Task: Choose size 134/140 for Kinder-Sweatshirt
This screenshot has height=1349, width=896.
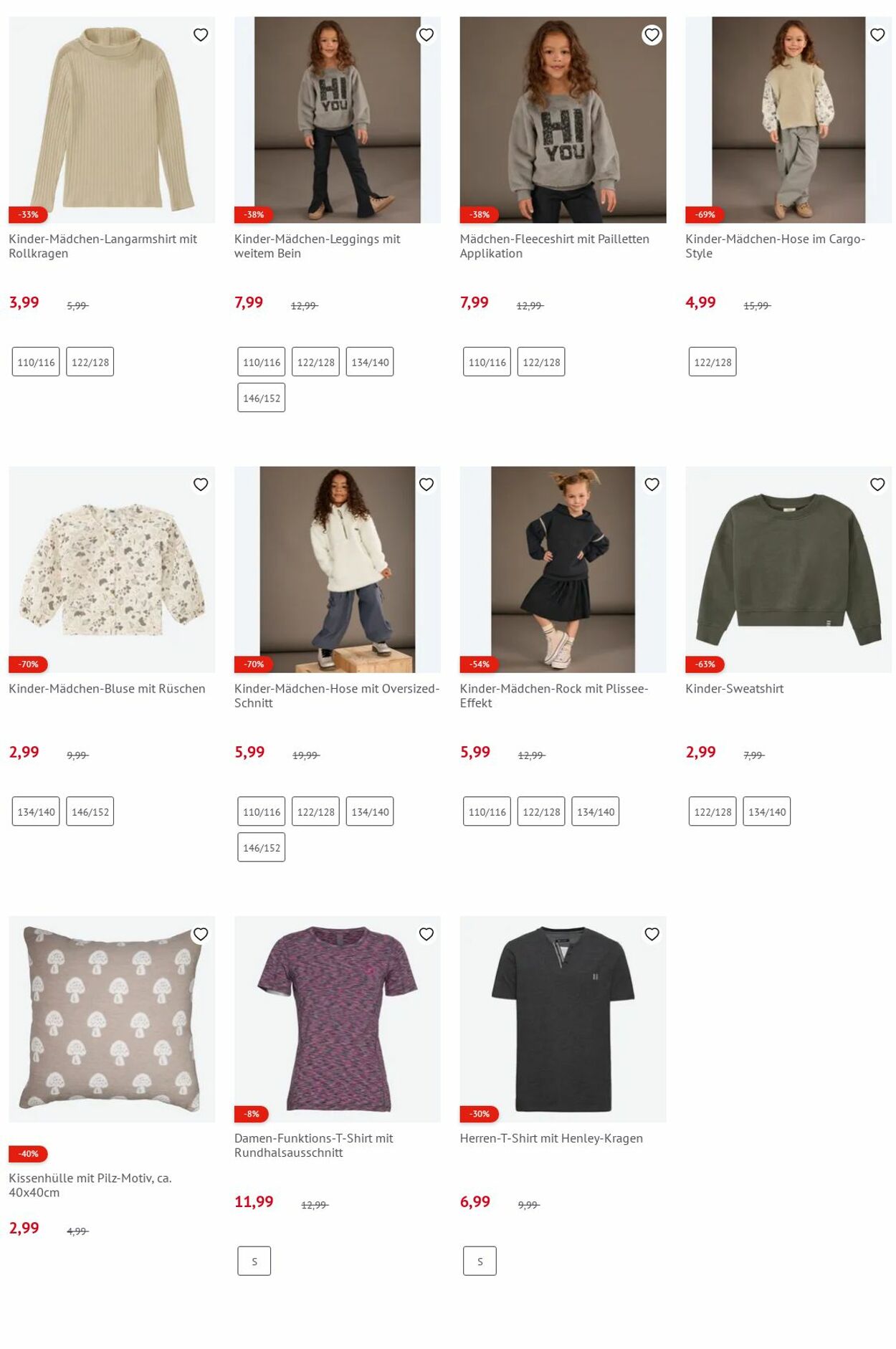Action: [x=767, y=811]
